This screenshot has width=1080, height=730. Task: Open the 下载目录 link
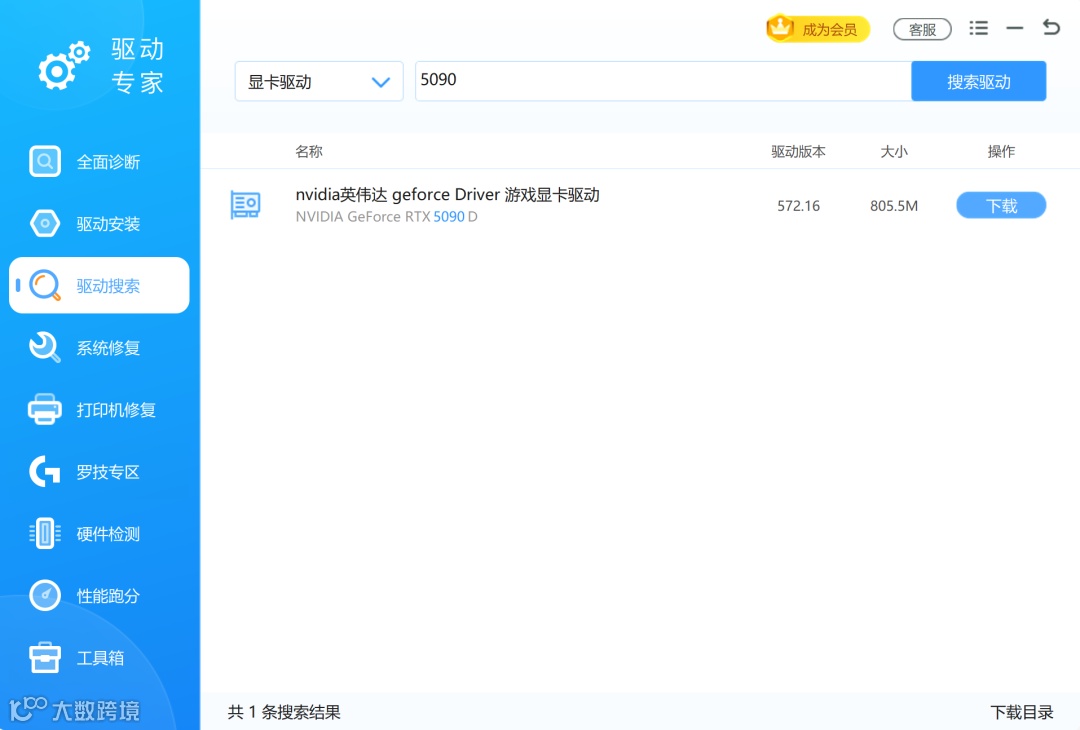pos(1021,712)
